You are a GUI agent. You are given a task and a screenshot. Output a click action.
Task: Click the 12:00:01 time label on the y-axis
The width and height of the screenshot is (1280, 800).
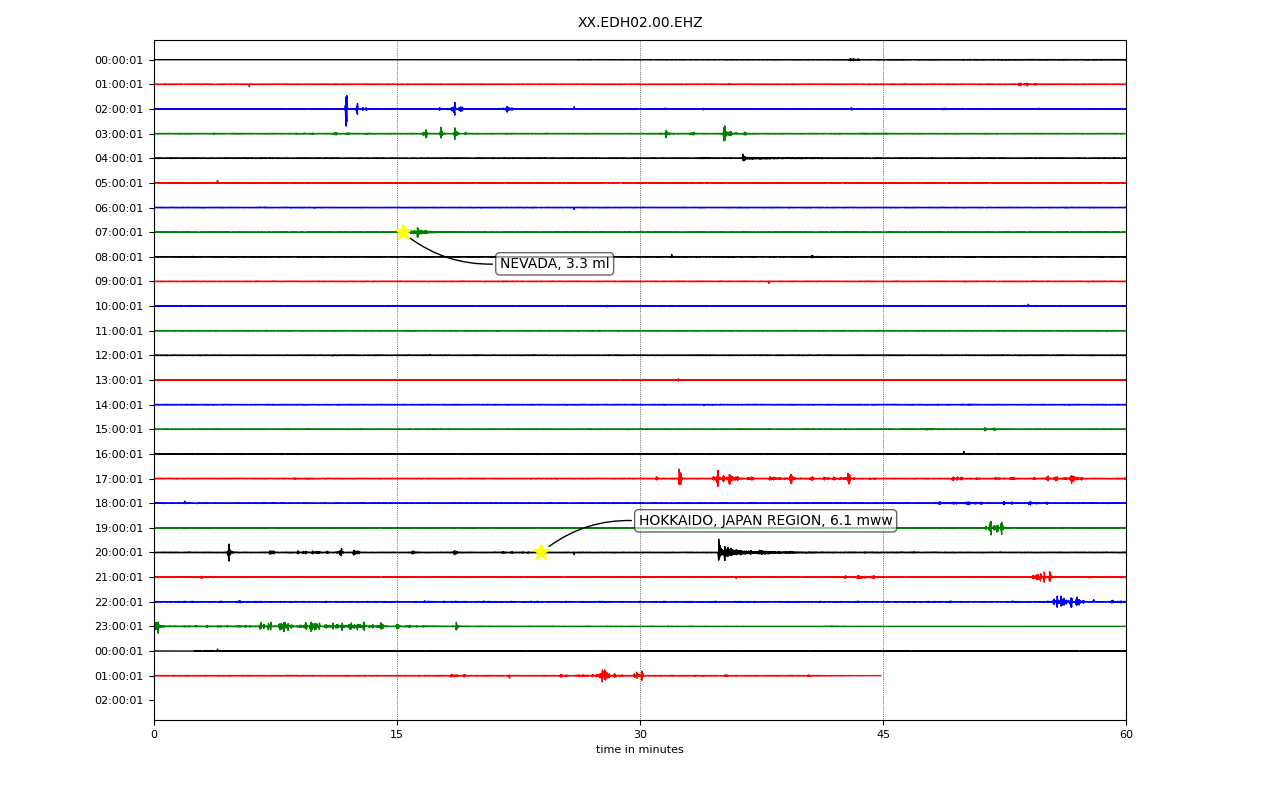click(x=119, y=355)
